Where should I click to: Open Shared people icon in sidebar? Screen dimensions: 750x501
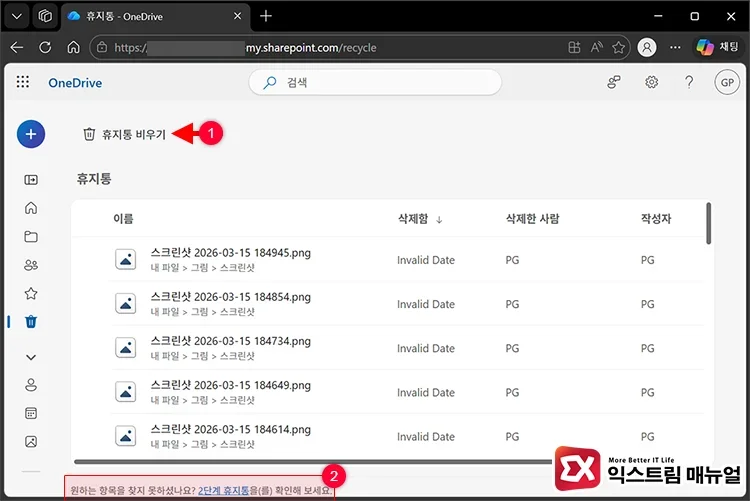31,265
